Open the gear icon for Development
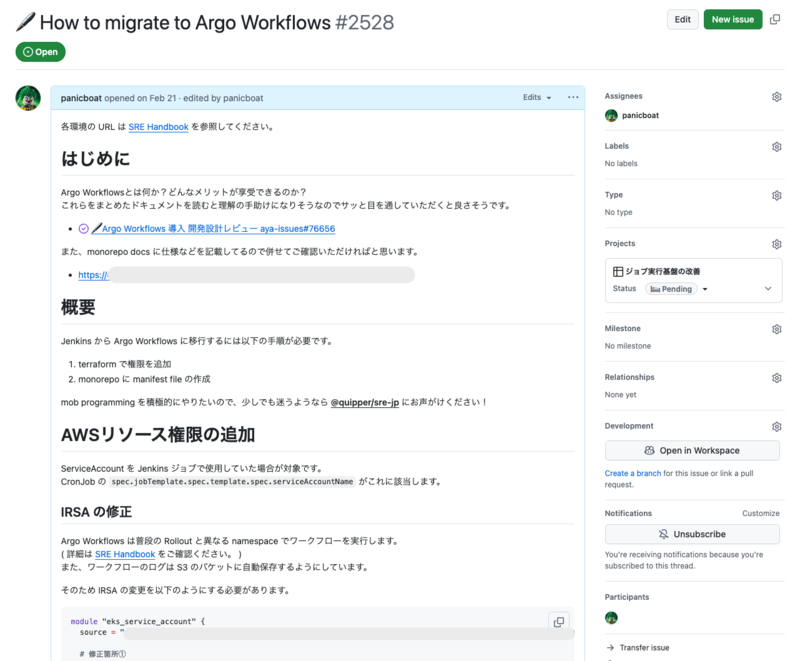The image size is (800, 661). pyautogui.click(x=777, y=426)
